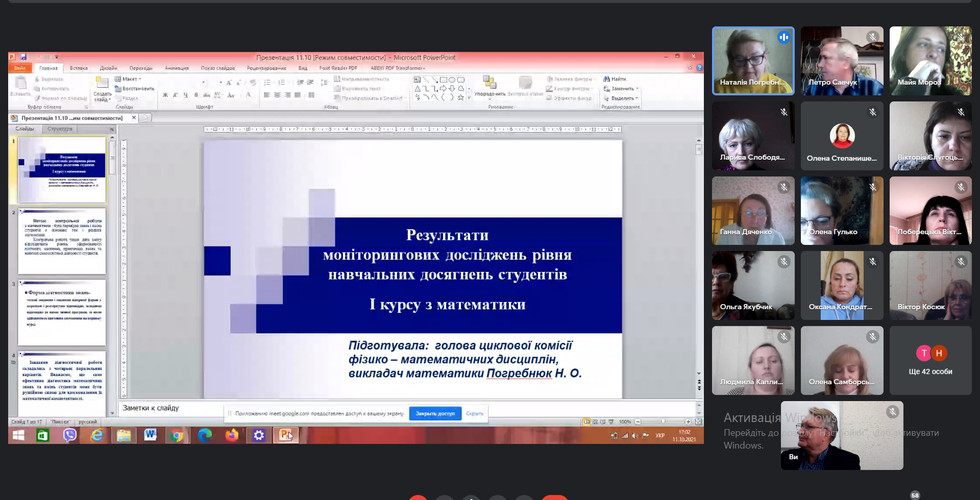Open Направление текста (Text Direction) dropdown
The width and height of the screenshot is (980, 500).
pyautogui.click(x=362, y=79)
